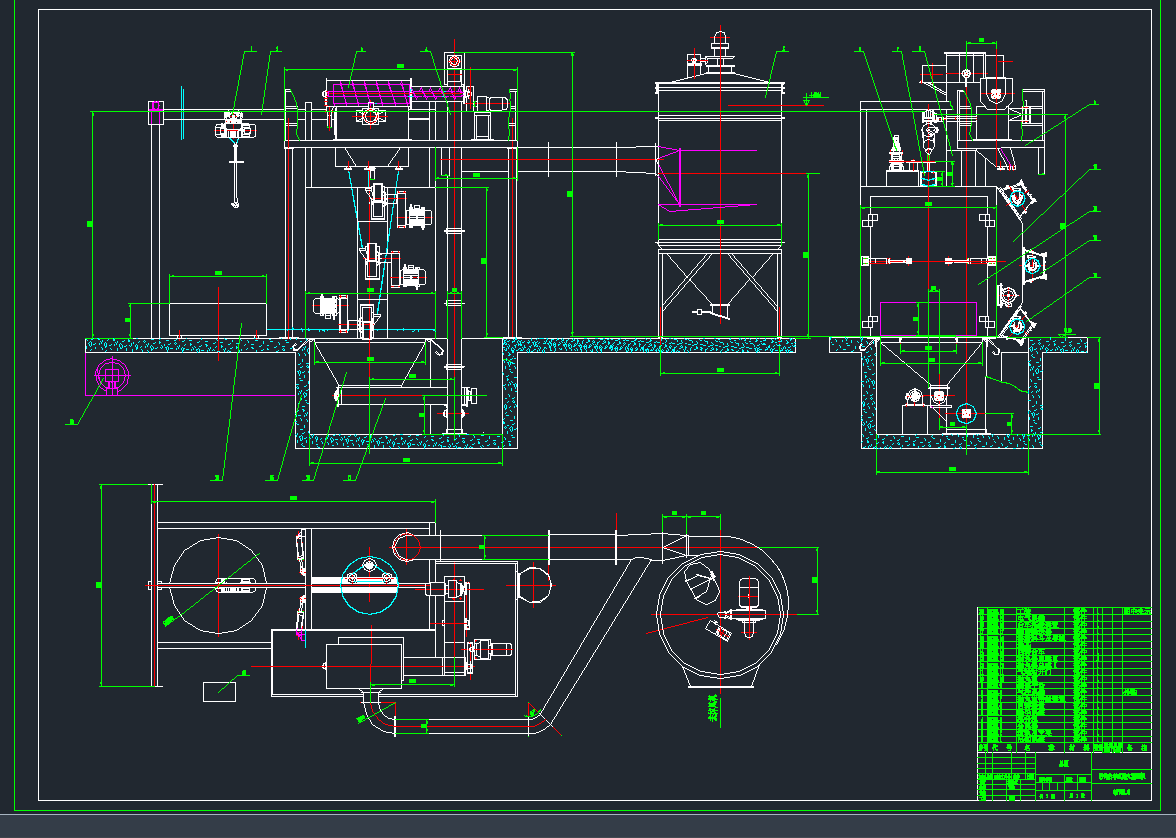Click the rectangular box on the floor

coord(218,303)
